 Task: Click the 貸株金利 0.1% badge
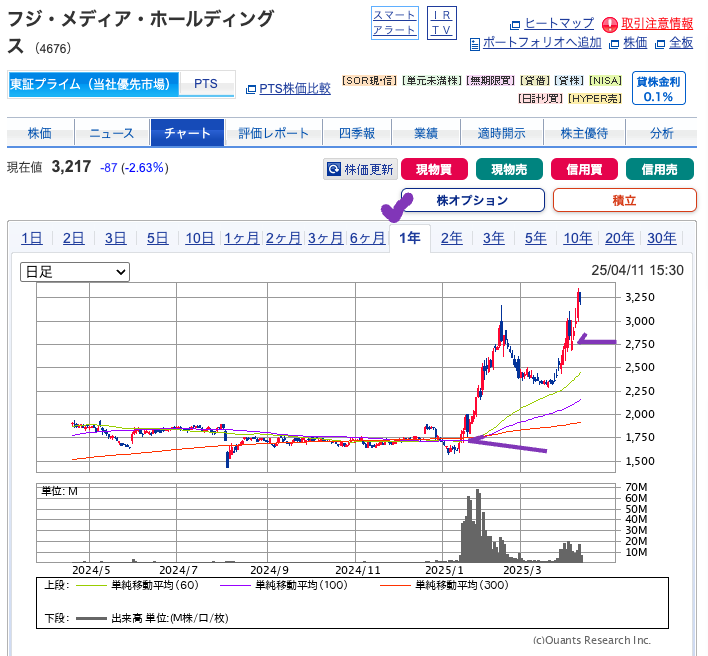(x=658, y=88)
